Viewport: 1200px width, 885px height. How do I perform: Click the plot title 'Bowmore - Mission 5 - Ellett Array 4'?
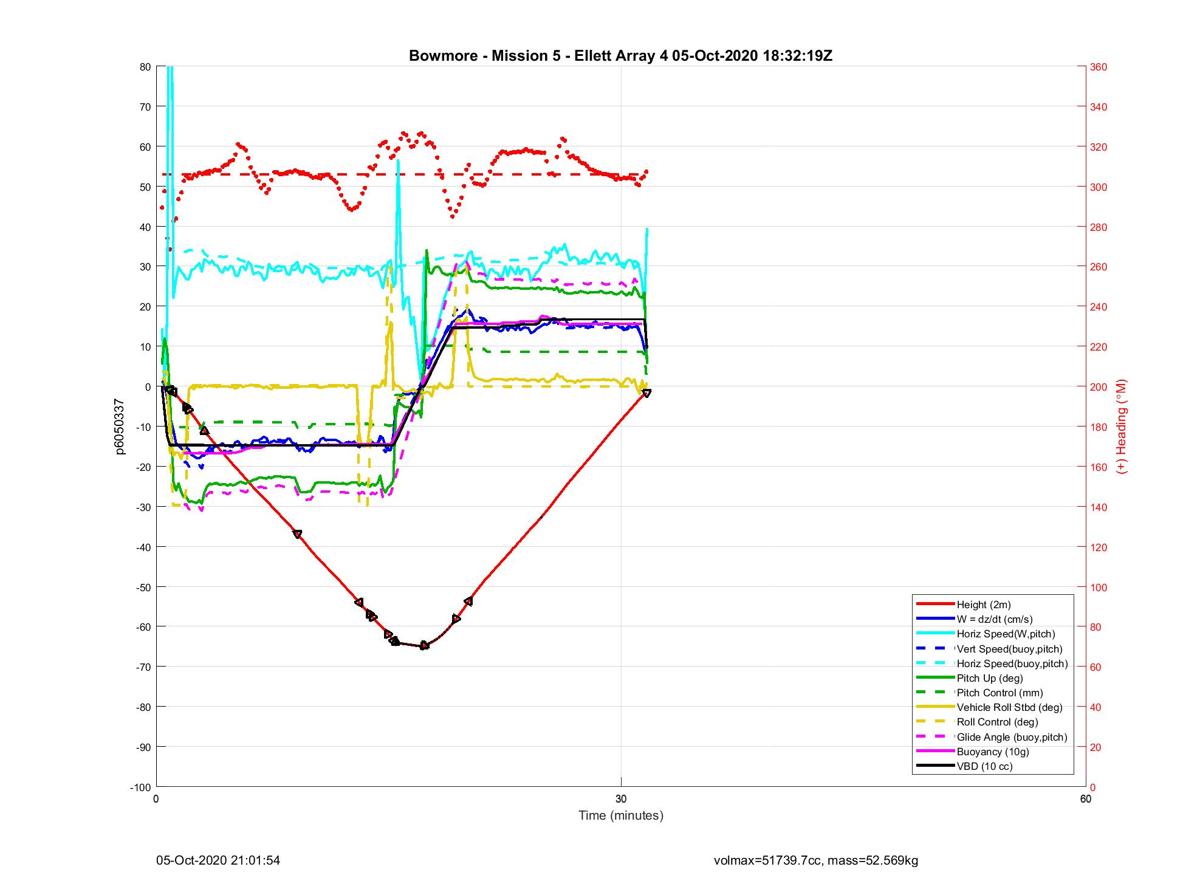tap(538, 55)
